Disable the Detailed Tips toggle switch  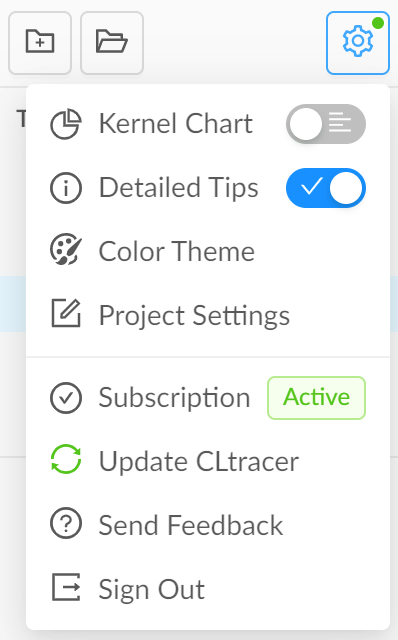coord(326,188)
